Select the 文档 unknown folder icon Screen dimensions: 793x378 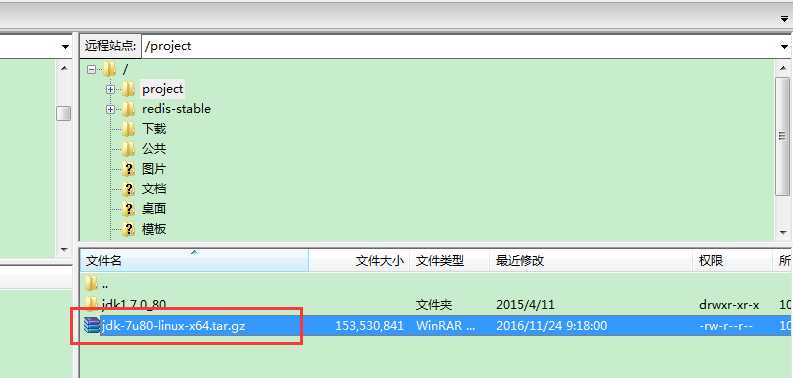click(129, 189)
